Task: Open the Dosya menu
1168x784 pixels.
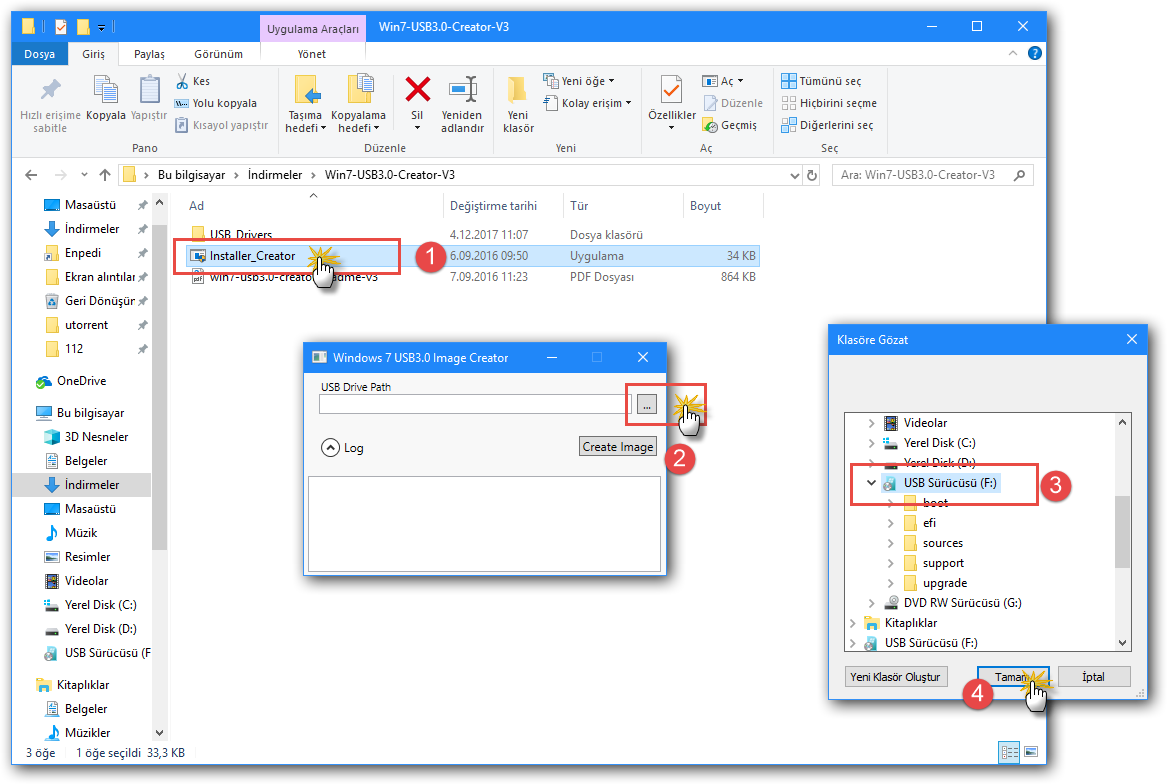Action: coord(39,54)
